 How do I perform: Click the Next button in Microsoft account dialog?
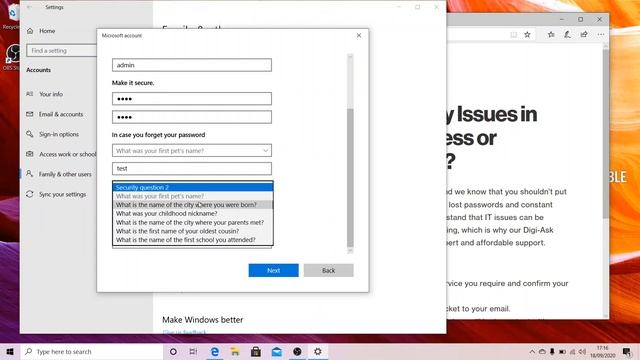(x=273, y=270)
